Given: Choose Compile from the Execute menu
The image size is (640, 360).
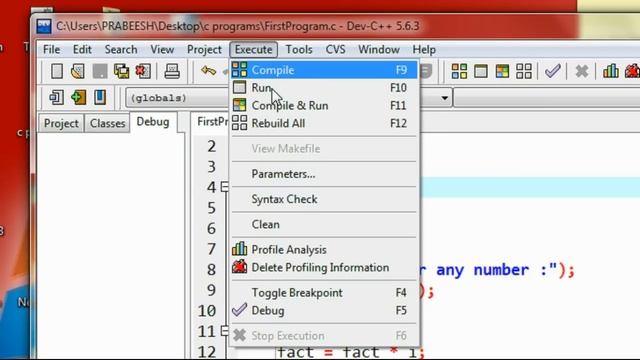Looking at the screenshot, I should pos(324,70).
